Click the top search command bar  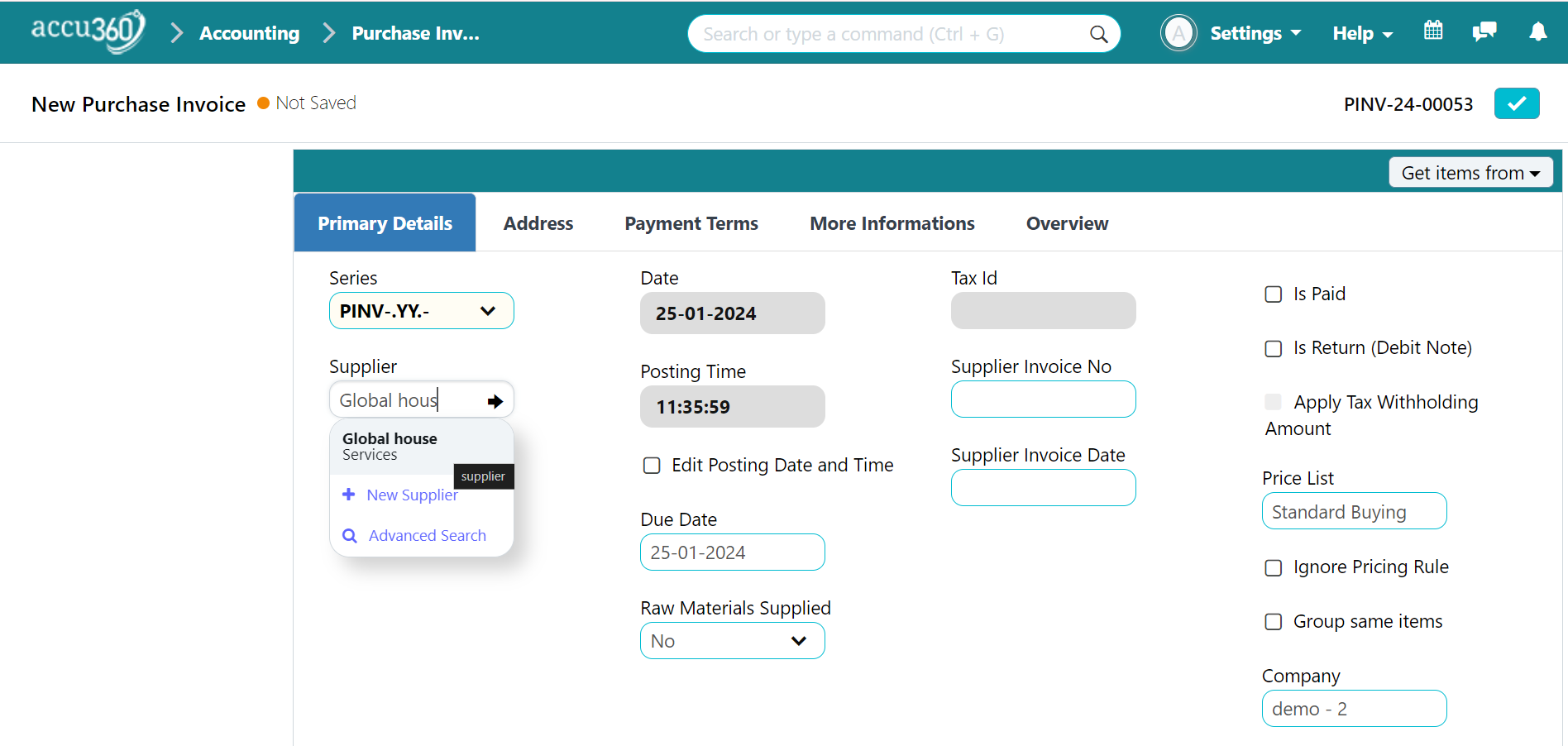(x=904, y=34)
